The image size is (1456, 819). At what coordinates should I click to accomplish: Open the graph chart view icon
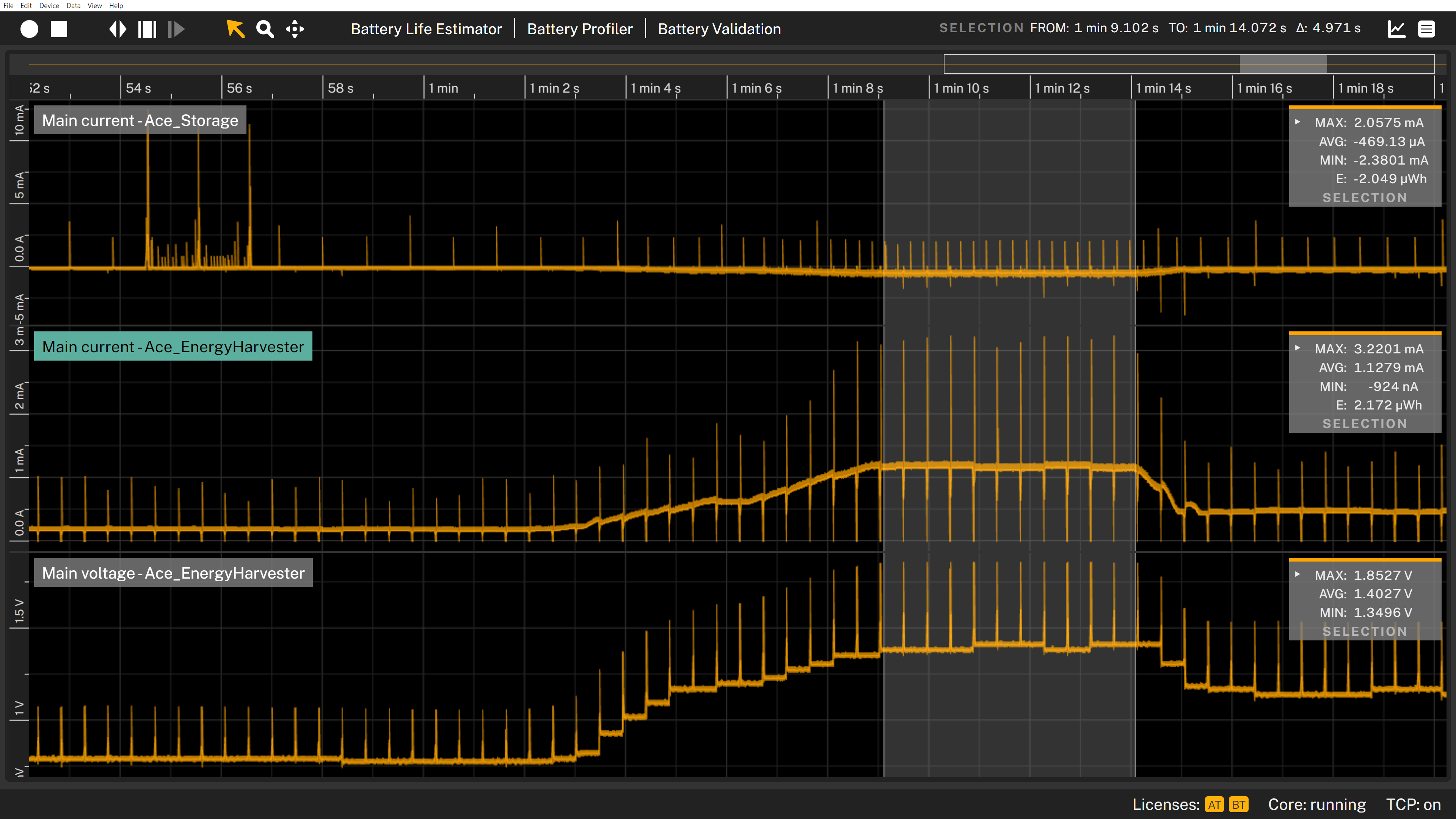(x=1396, y=29)
